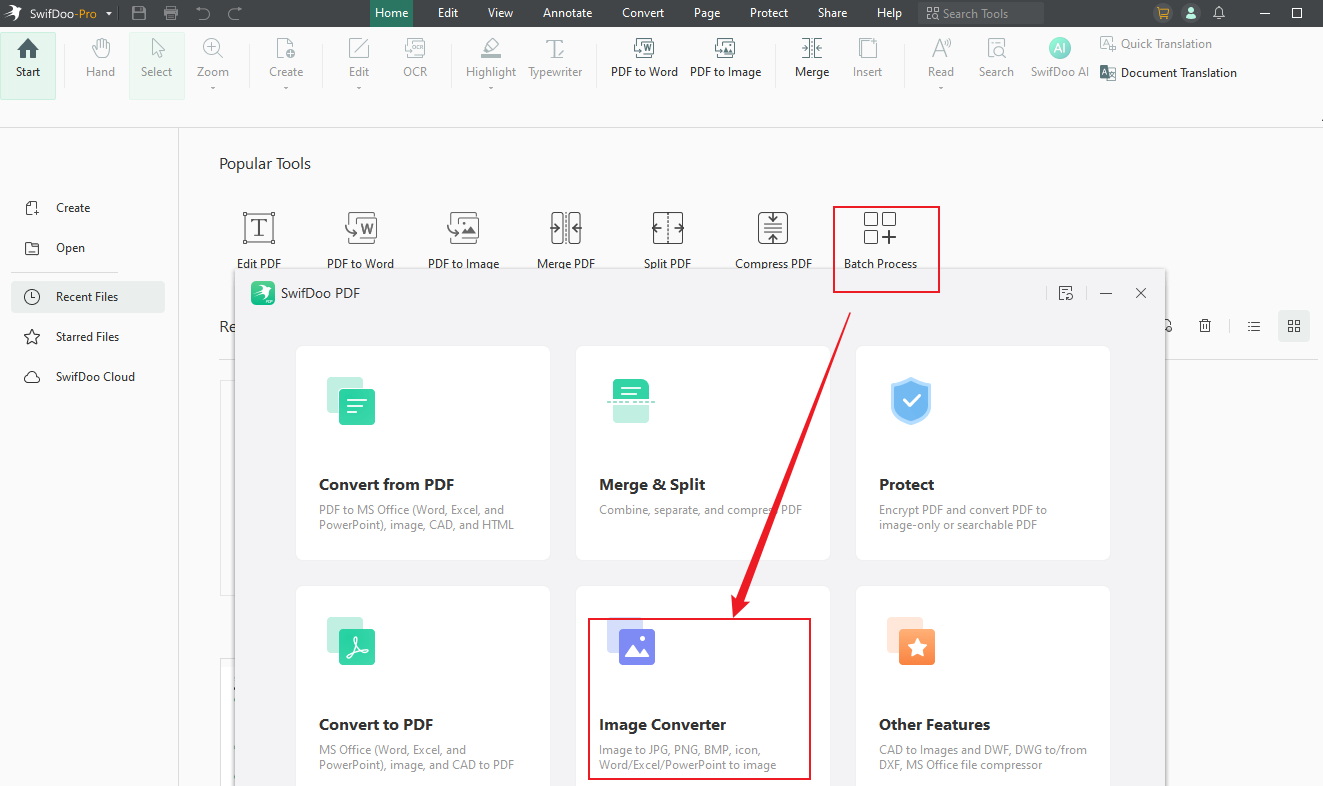Switch recent files to list view
1323x786 pixels.
1254,325
